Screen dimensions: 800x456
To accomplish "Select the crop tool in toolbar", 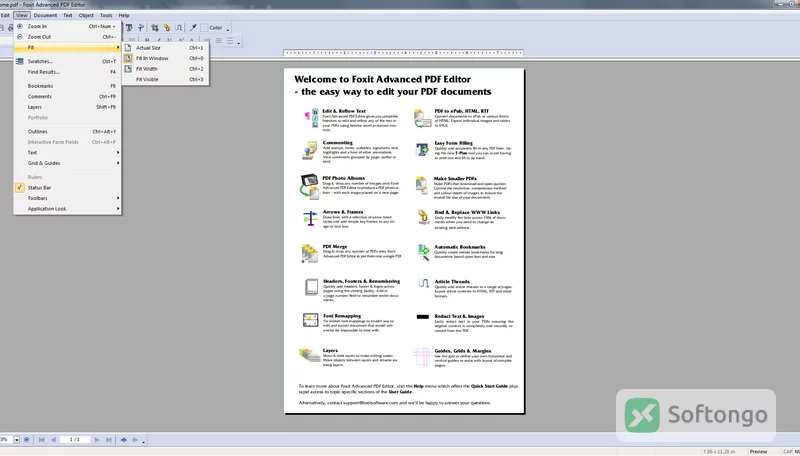I will [x=155, y=28].
